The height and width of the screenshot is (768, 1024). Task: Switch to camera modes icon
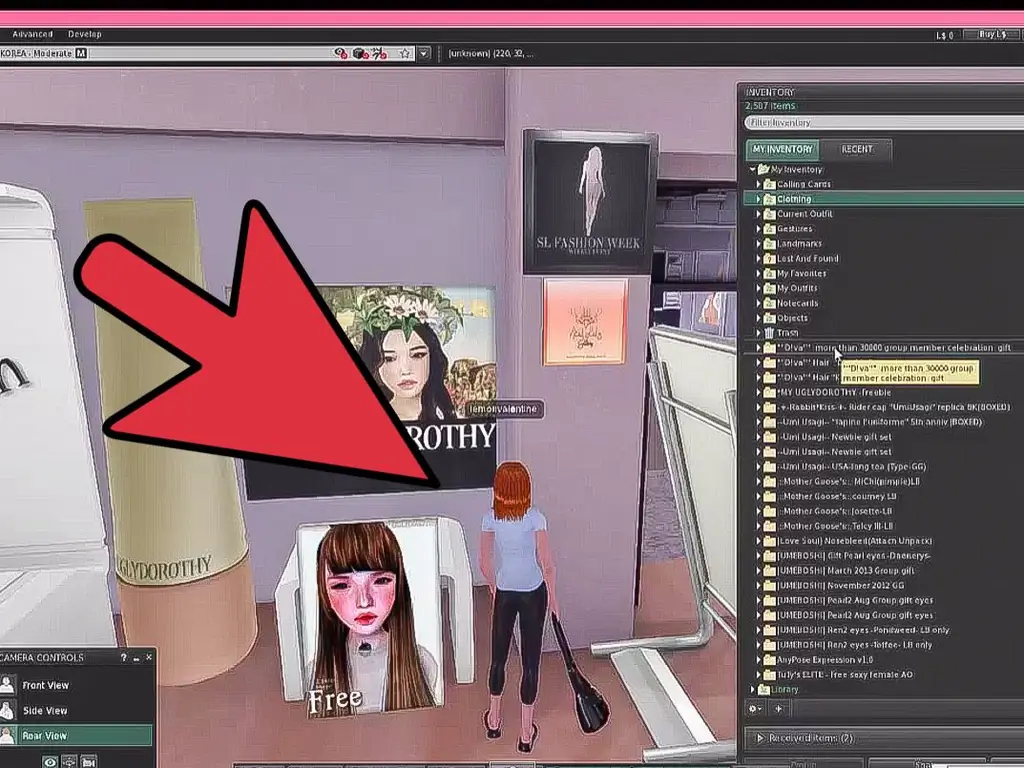pos(89,761)
